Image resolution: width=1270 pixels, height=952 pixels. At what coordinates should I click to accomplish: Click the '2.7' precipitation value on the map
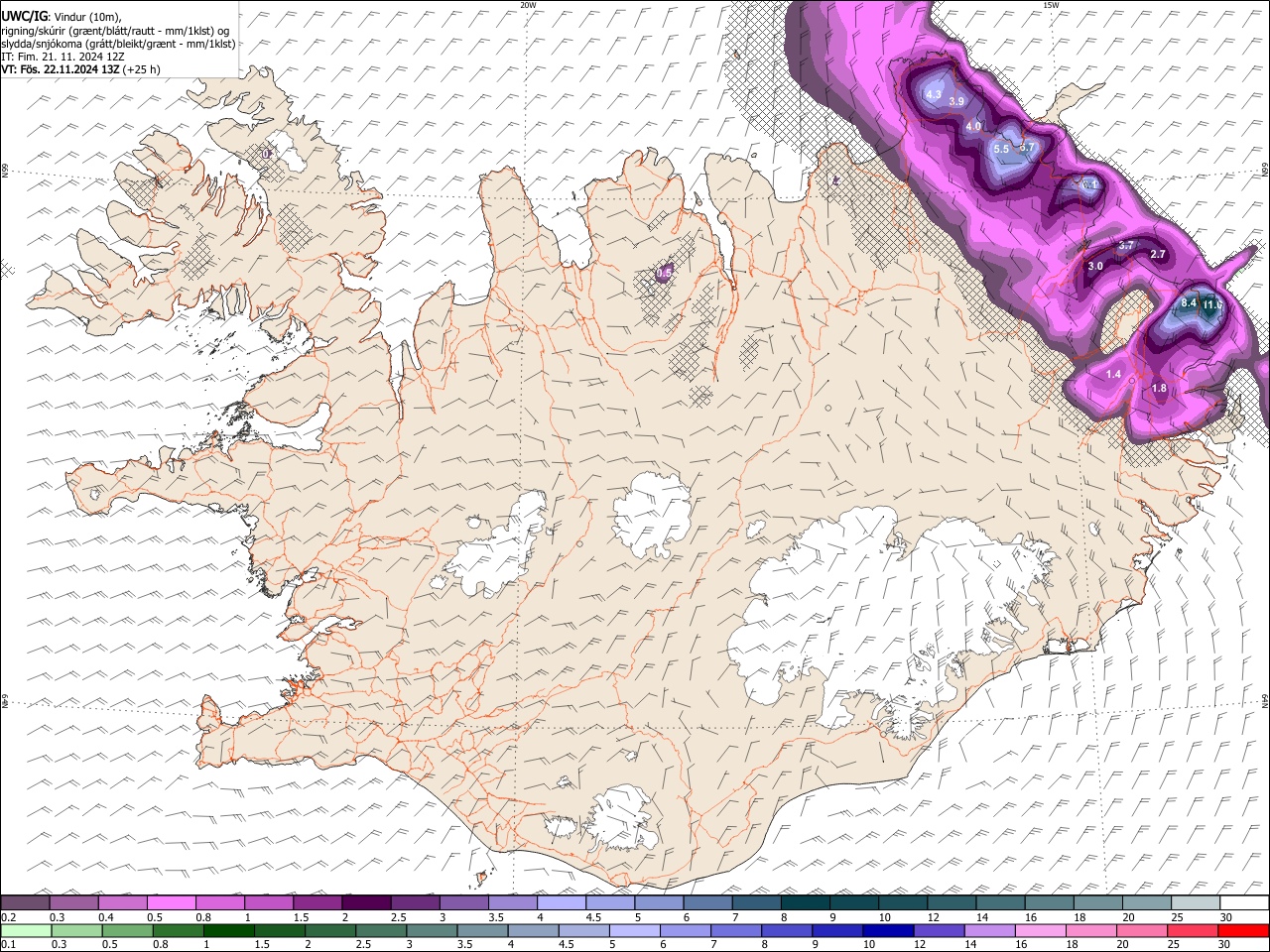tap(1157, 255)
